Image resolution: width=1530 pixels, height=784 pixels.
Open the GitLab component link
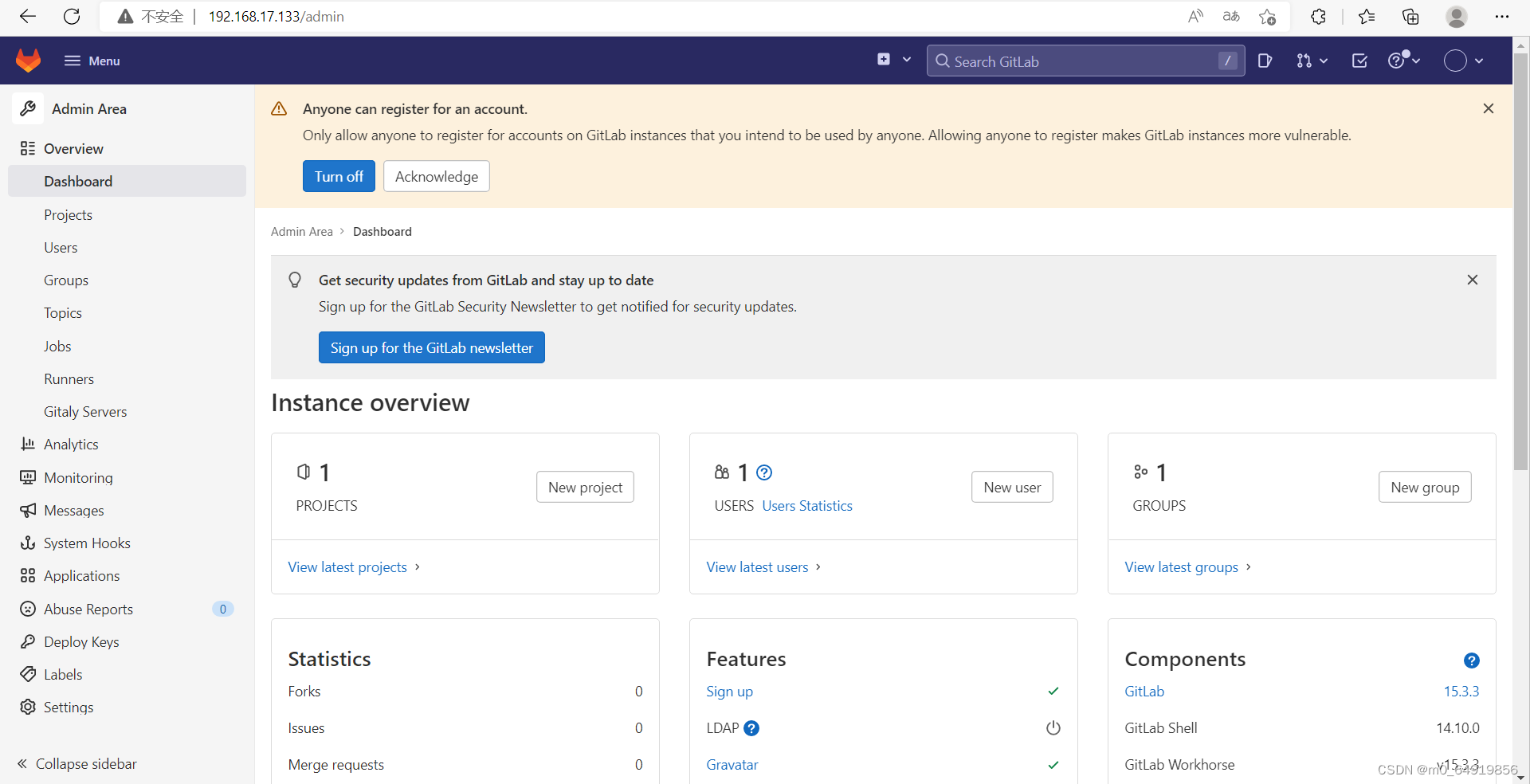click(1144, 691)
